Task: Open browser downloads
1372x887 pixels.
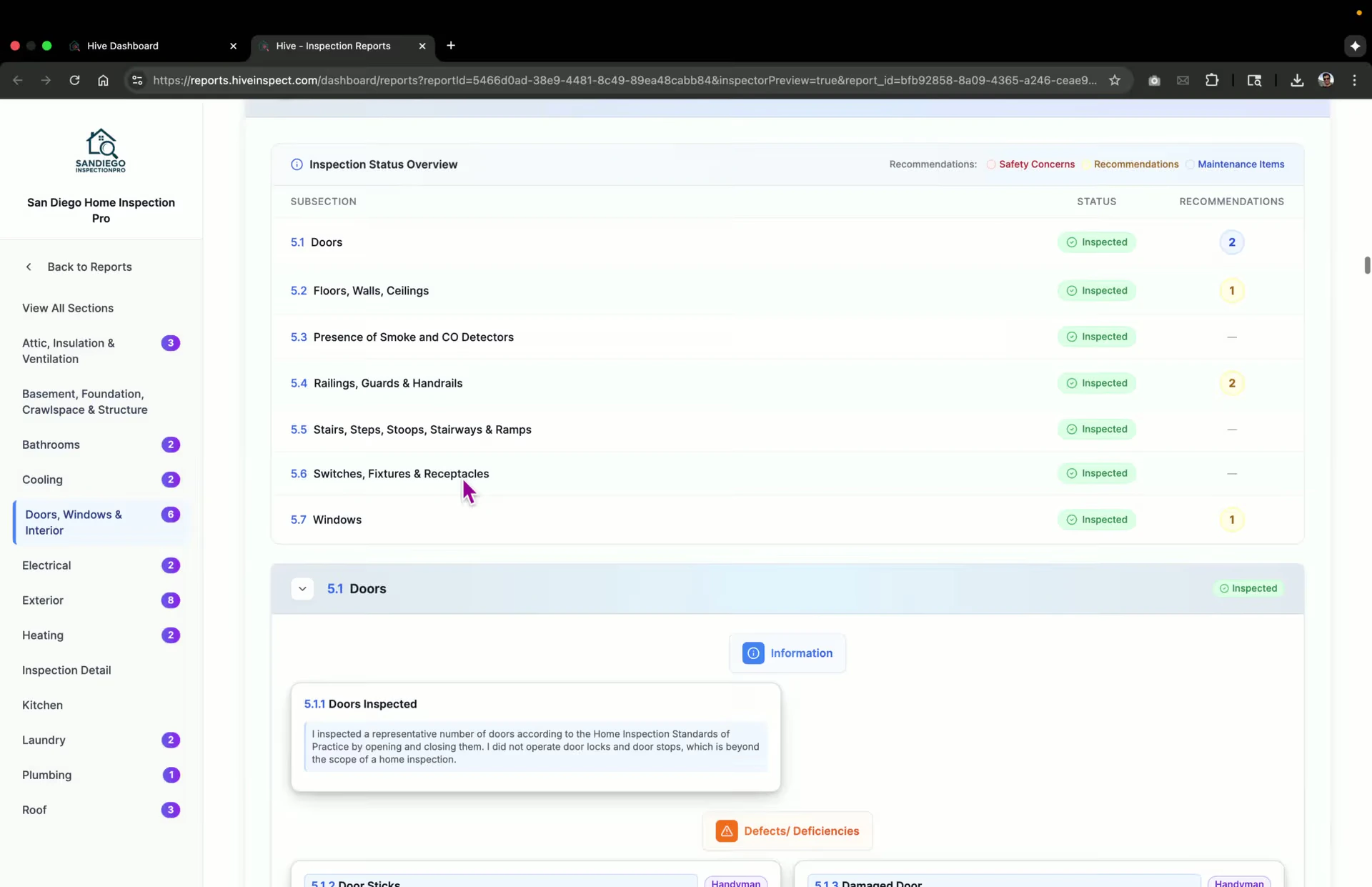Action: click(1297, 80)
